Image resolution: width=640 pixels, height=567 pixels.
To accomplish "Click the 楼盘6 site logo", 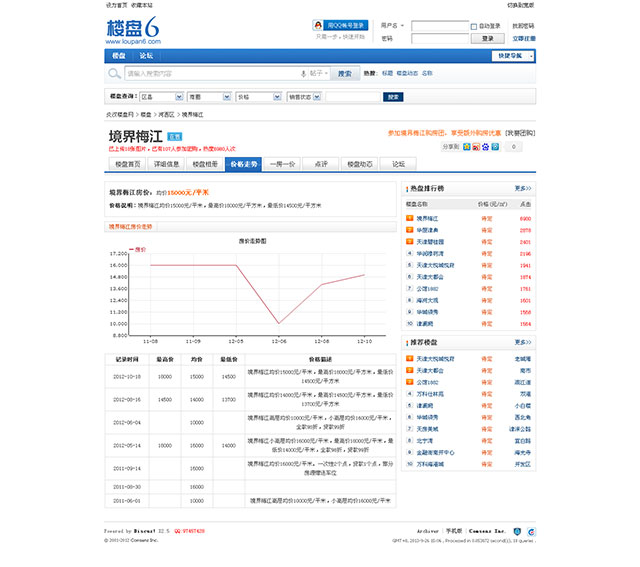I will click(x=133, y=29).
